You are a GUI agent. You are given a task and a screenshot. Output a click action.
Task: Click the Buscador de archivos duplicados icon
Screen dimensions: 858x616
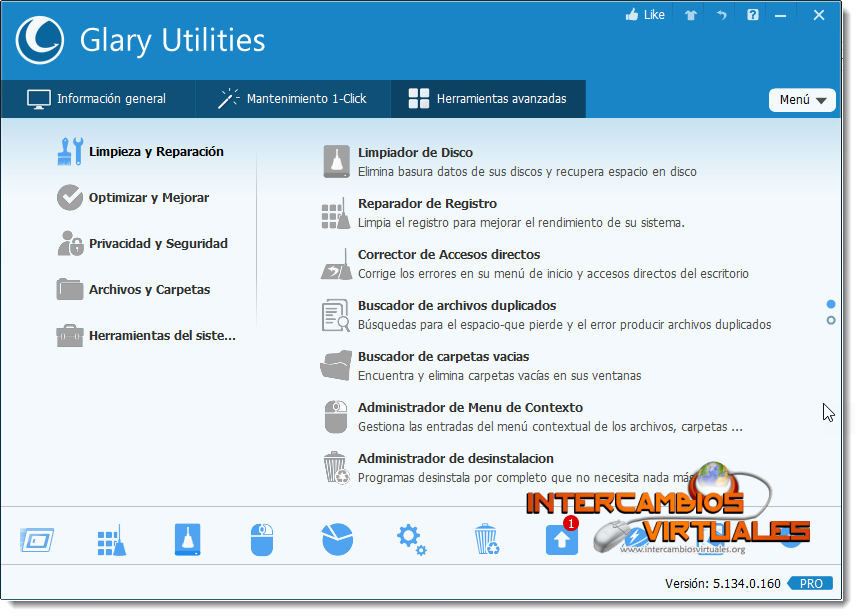pos(336,315)
